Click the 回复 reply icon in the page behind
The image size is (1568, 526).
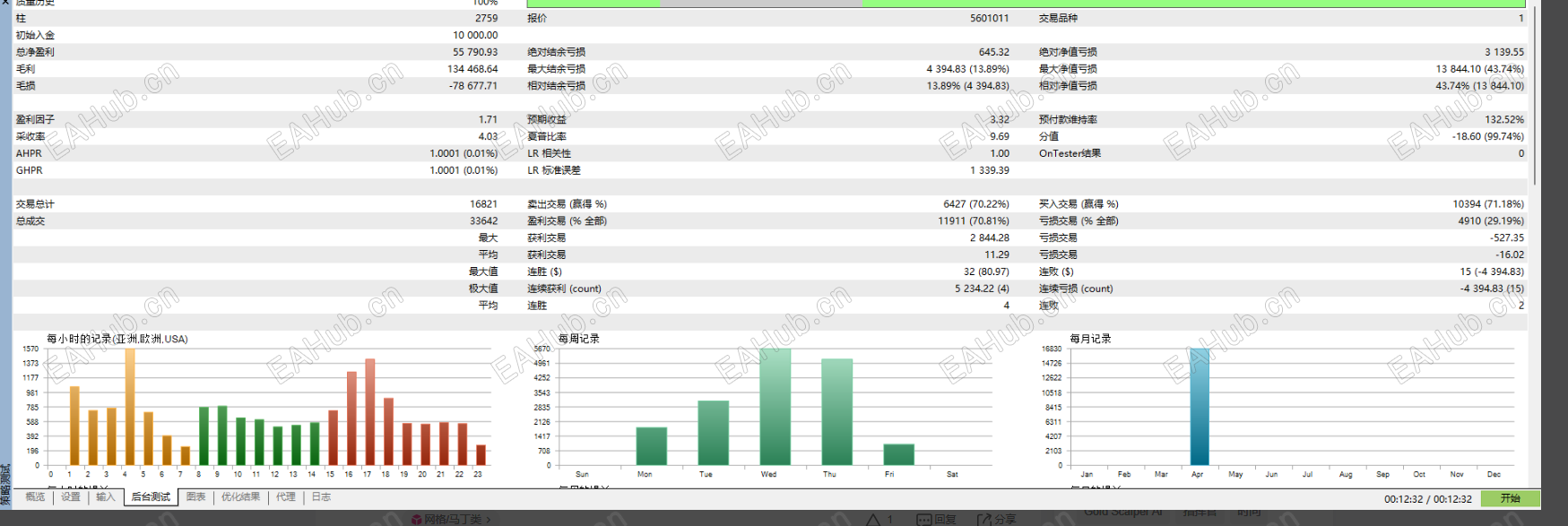click(924, 520)
